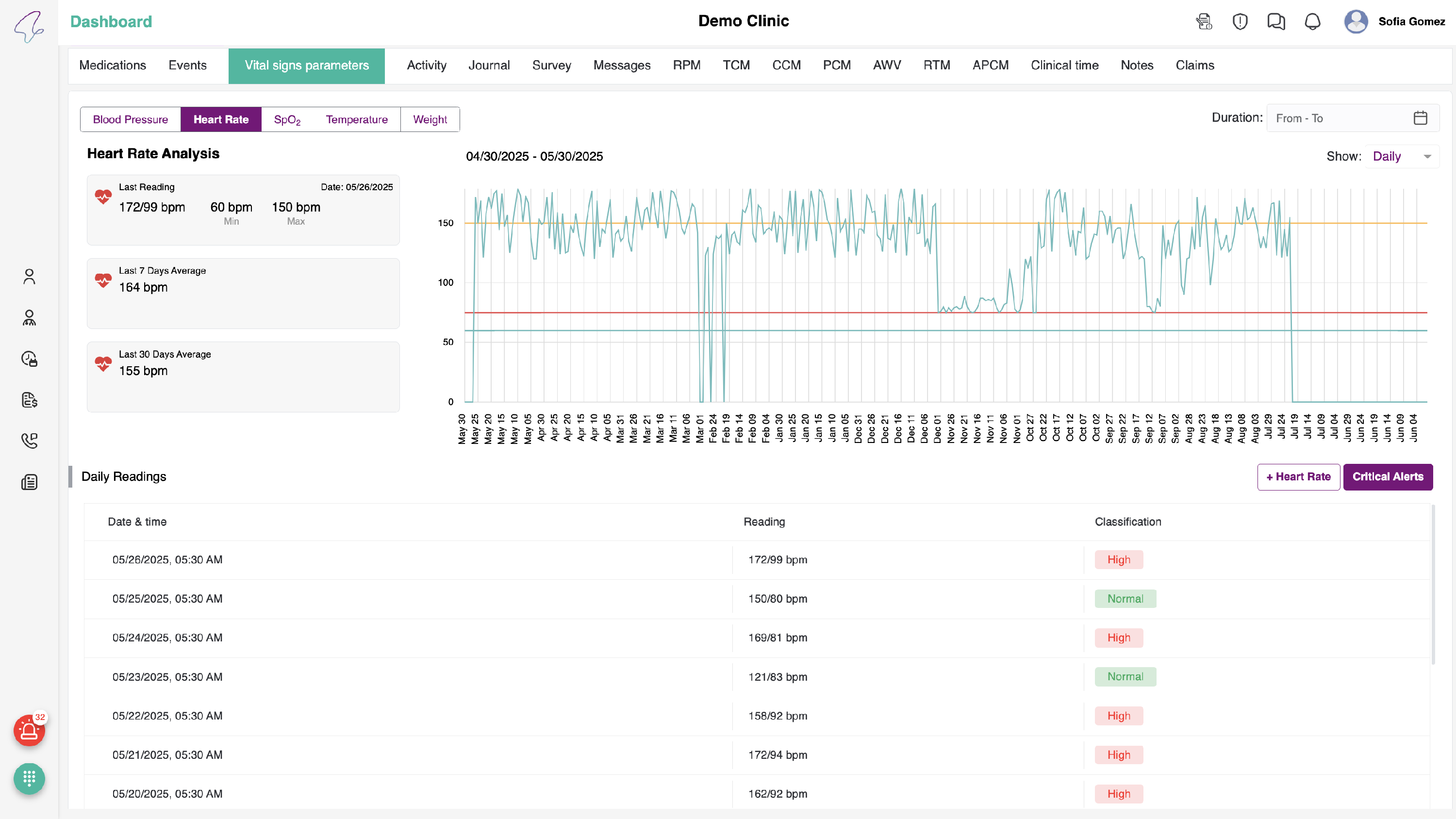Switch to Blood Pressure vital toggle

130,119
